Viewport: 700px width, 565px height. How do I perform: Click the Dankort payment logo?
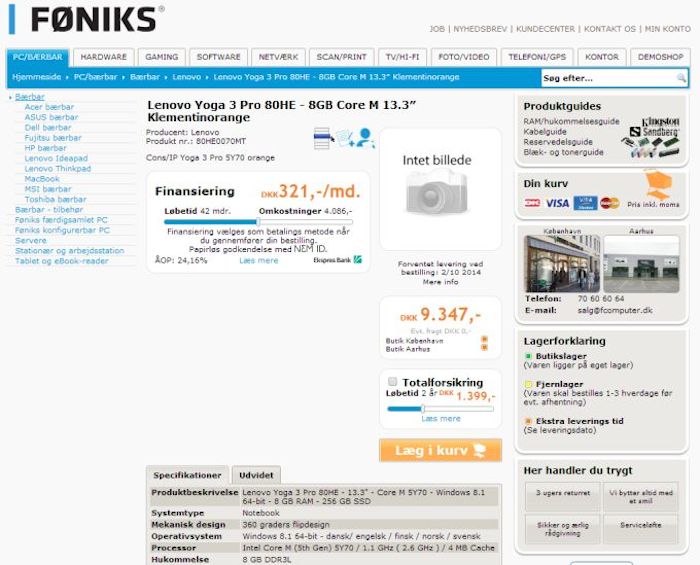click(532, 203)
